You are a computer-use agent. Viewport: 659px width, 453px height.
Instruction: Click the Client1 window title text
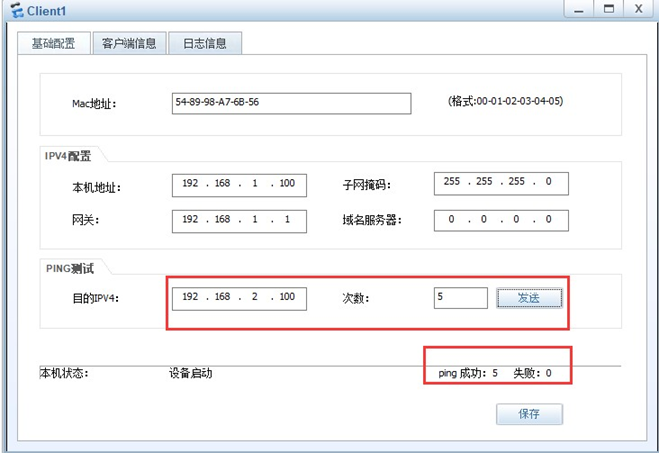[46, 11]
